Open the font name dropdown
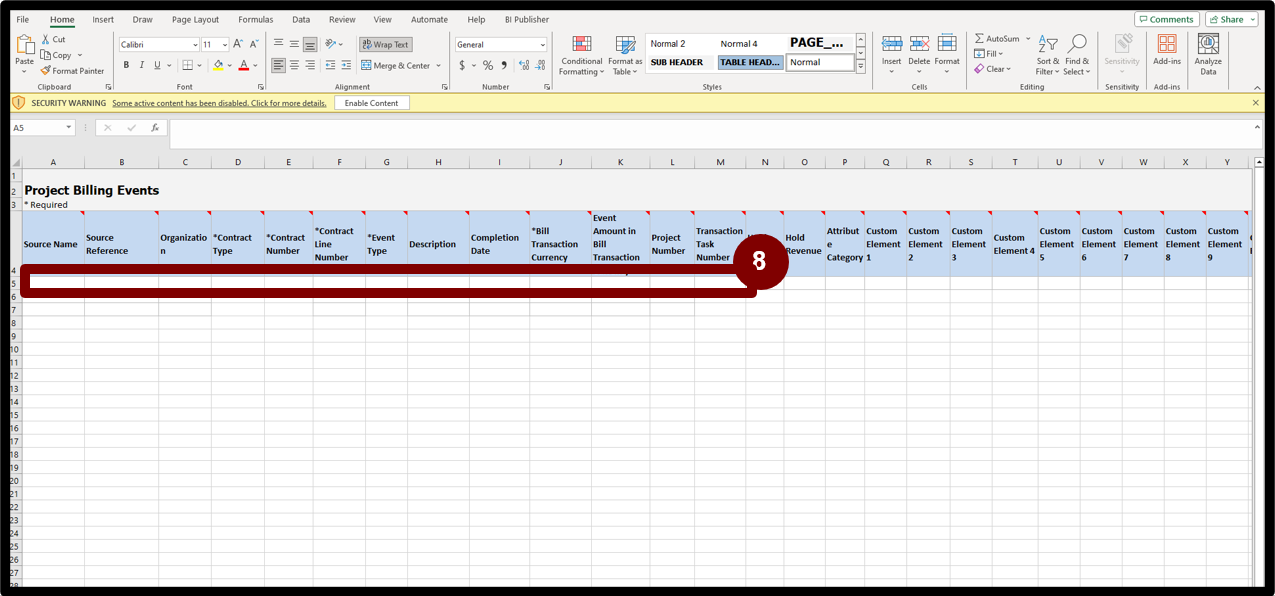Viewport: 1275px width, 596px height. [x=195, y=45]
